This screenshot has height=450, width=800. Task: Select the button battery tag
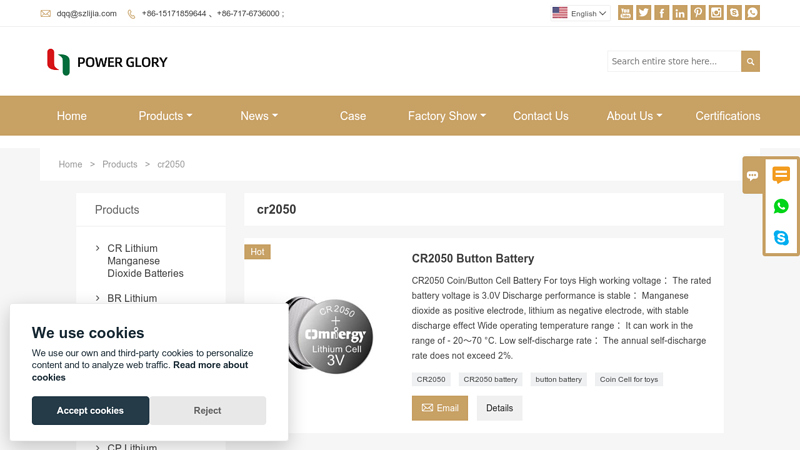tap(559, 380)
